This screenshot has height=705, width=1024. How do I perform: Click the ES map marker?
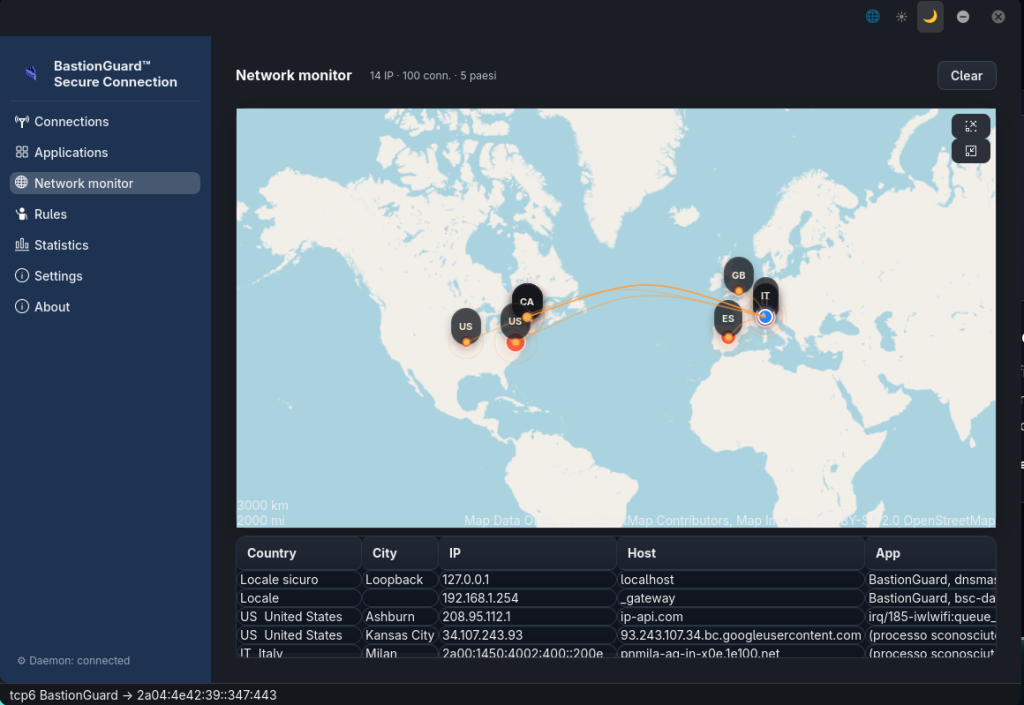728,319
